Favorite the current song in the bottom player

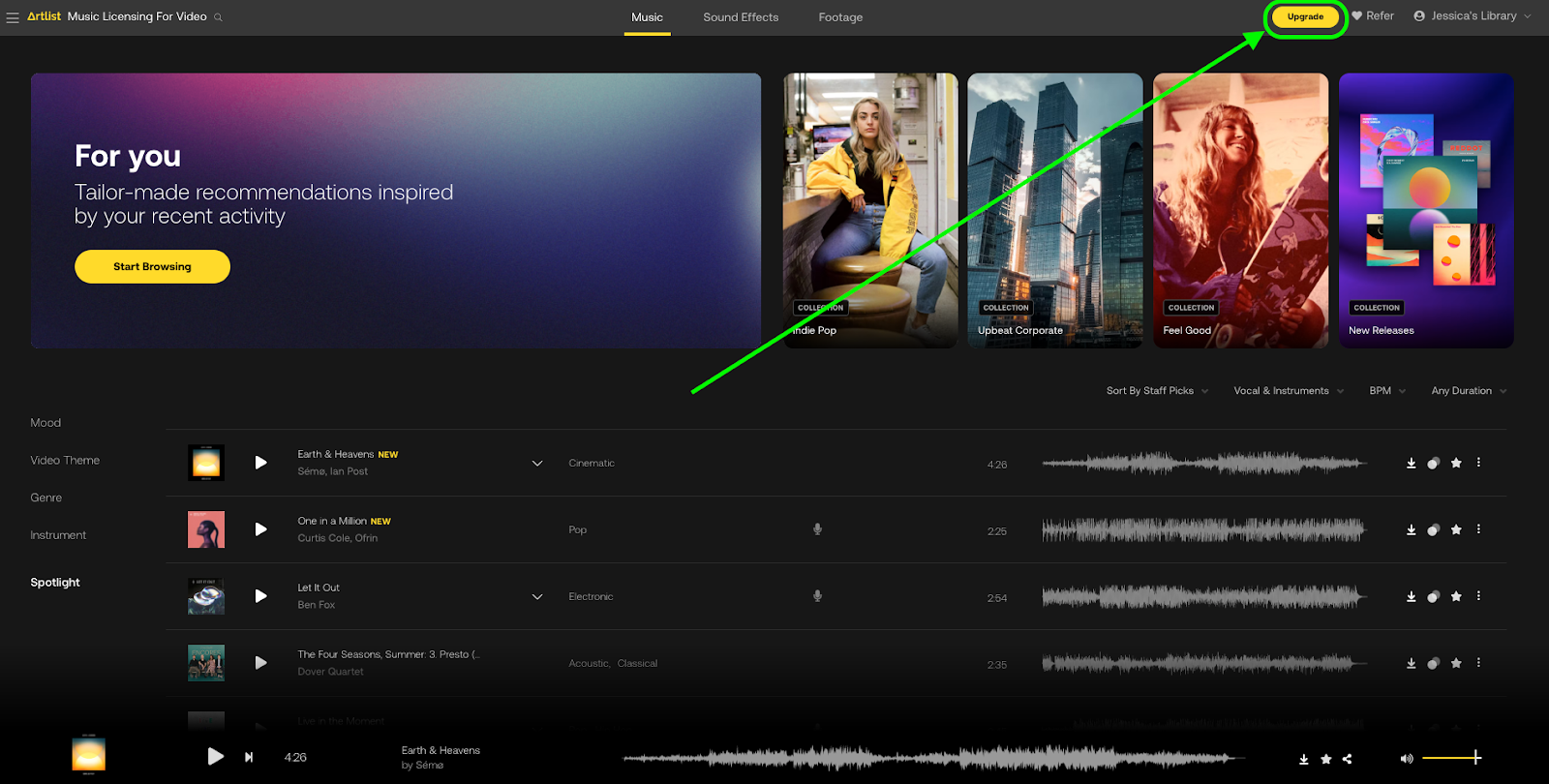tap(1326, 759)
